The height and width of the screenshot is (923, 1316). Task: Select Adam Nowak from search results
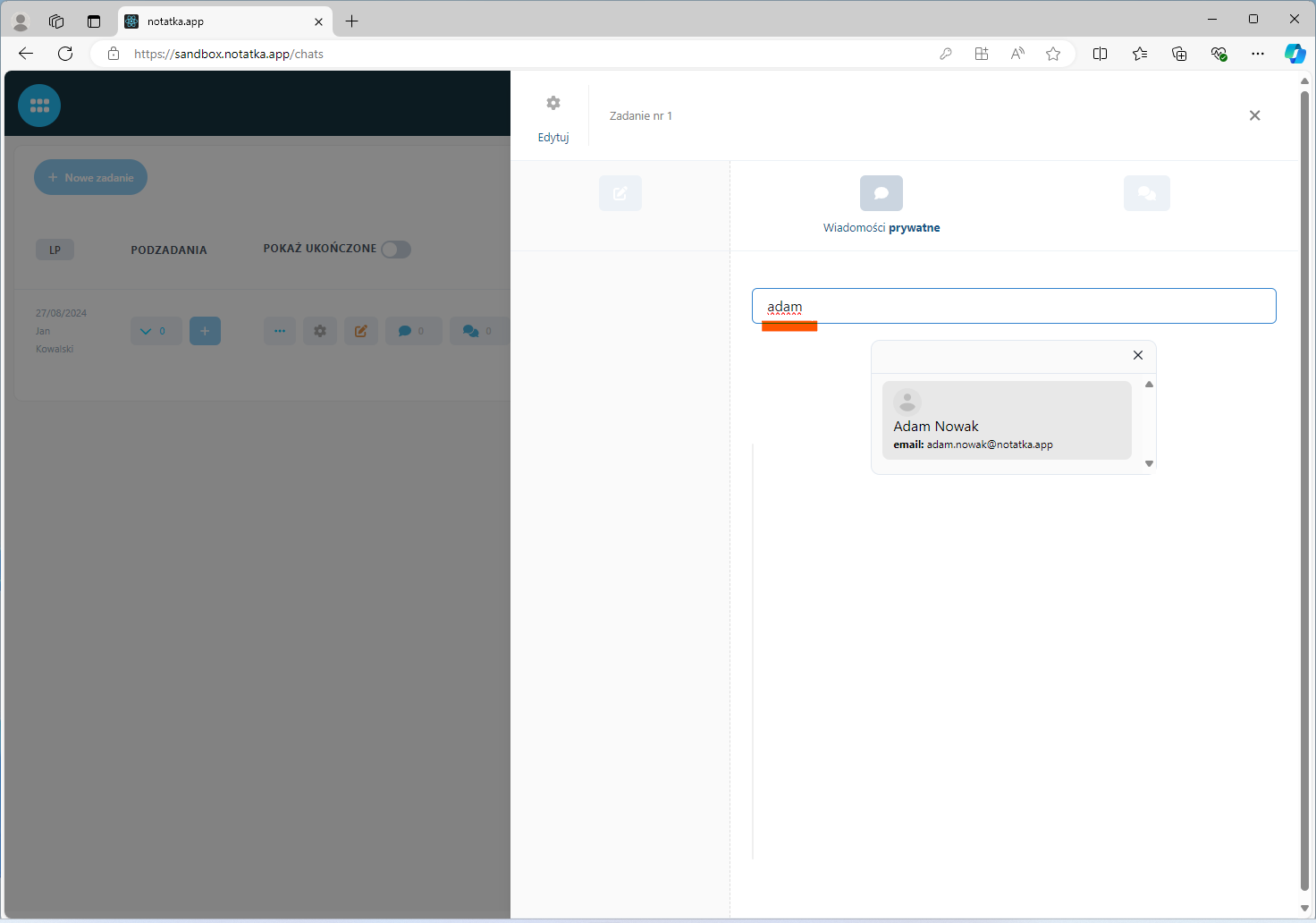click(x=1006, y=420)
